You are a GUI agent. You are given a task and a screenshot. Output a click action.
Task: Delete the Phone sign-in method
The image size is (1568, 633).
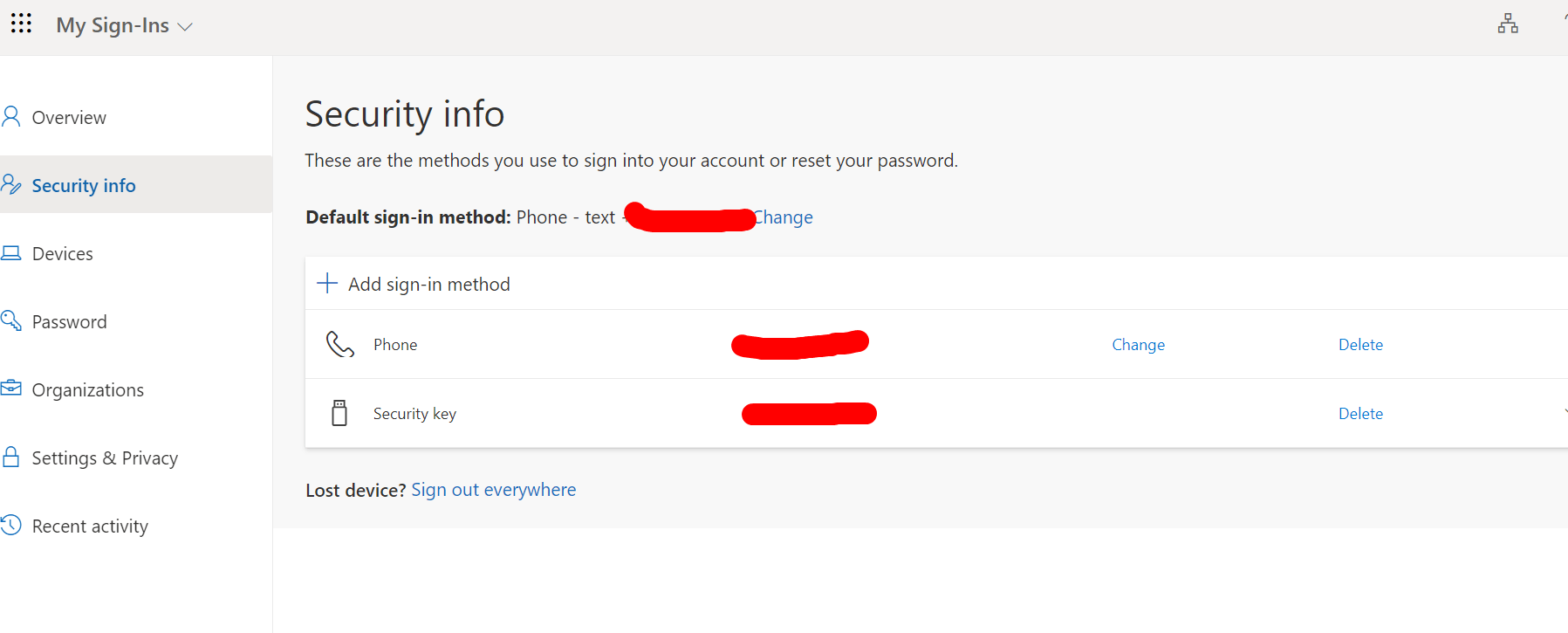[x=1359, y=344]
